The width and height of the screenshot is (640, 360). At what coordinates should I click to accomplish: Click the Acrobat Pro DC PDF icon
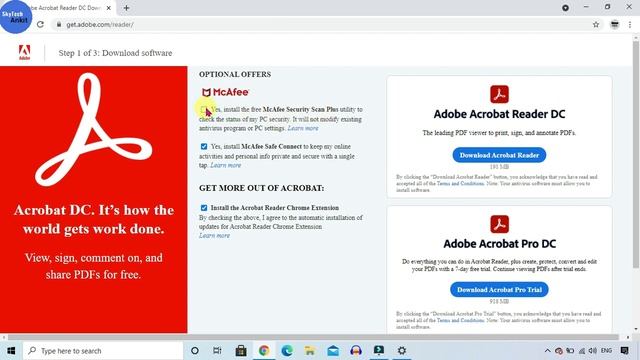tap(499, 224)
